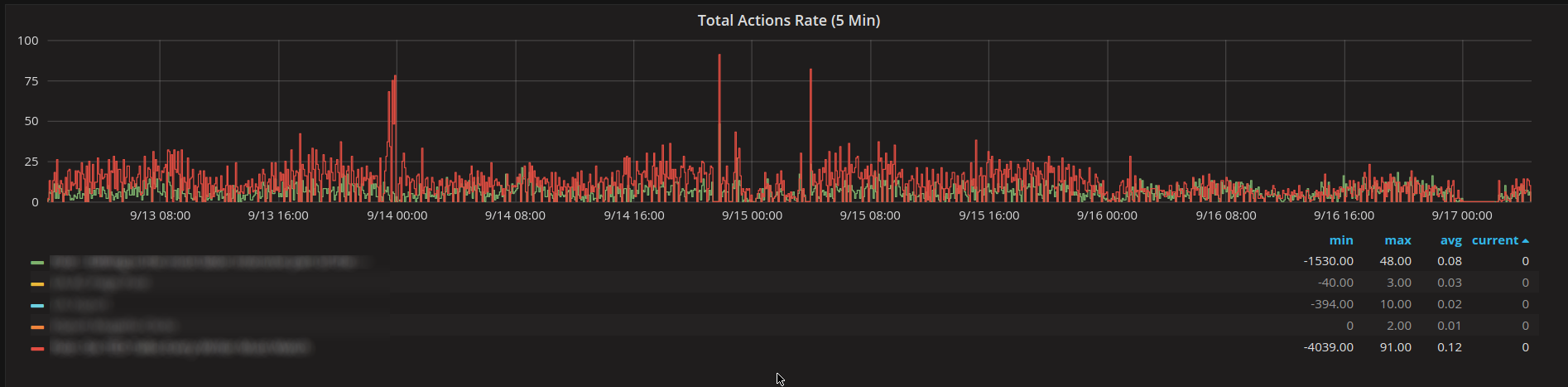1568x387 pixels.
Task: Click the cyan legend color line
Action: click(37, 305)
